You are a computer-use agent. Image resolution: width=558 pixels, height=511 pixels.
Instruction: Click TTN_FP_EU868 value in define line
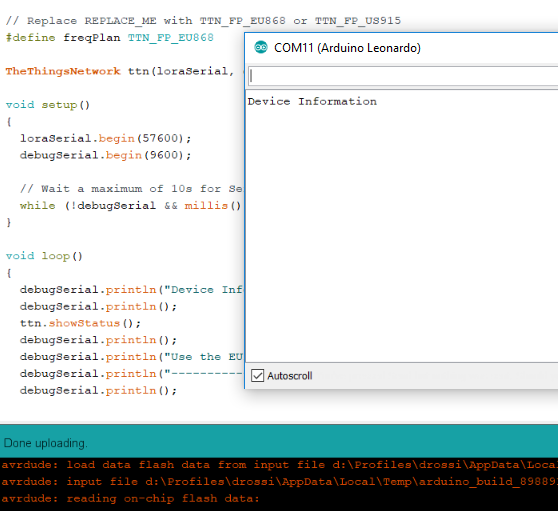pos(171,37)
